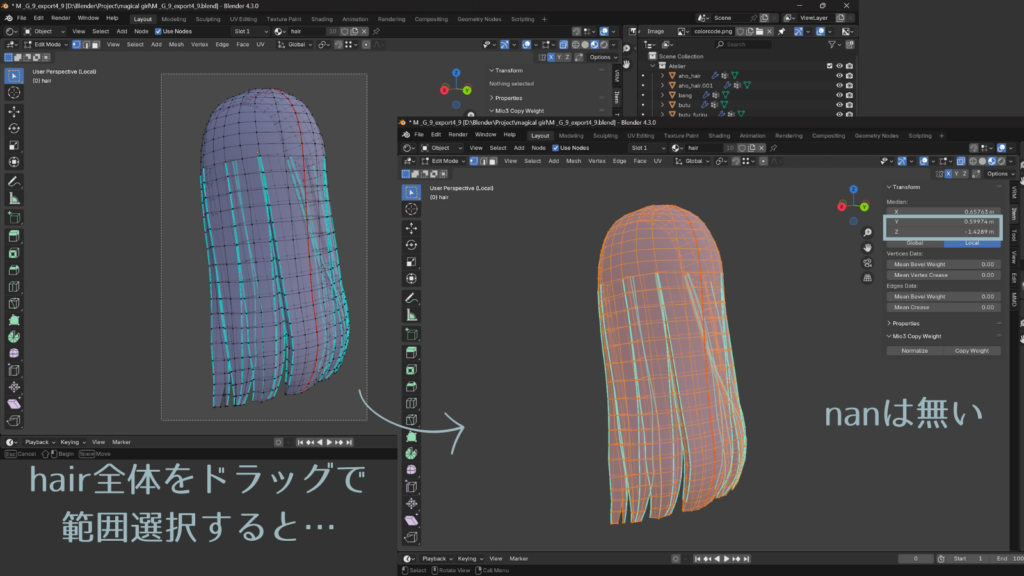Expand the Properties panel in front sidebar
The width and height of the screenshot is (1024, 576).
(907, 323)
